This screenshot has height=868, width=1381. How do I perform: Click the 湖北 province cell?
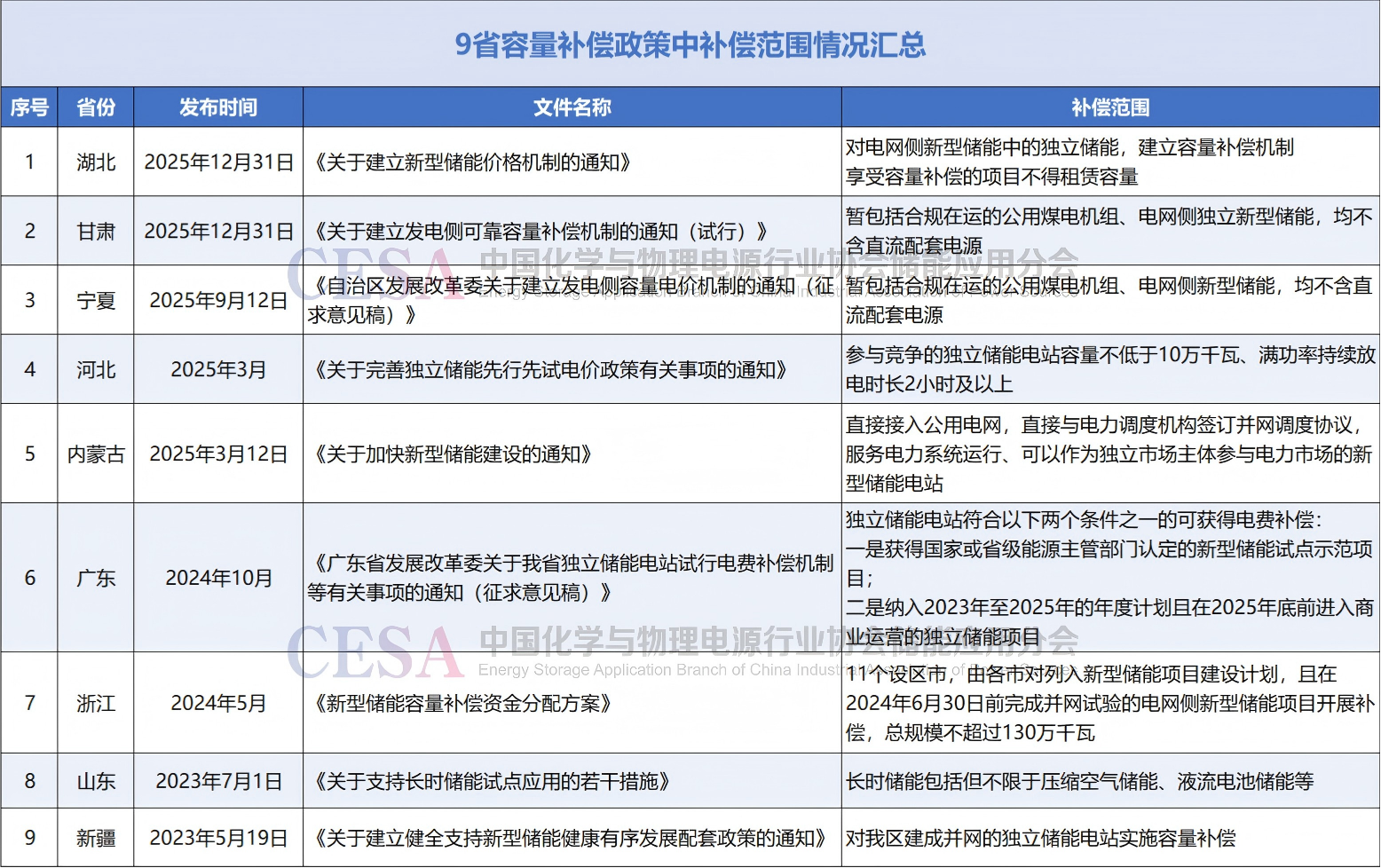[96, 162]
